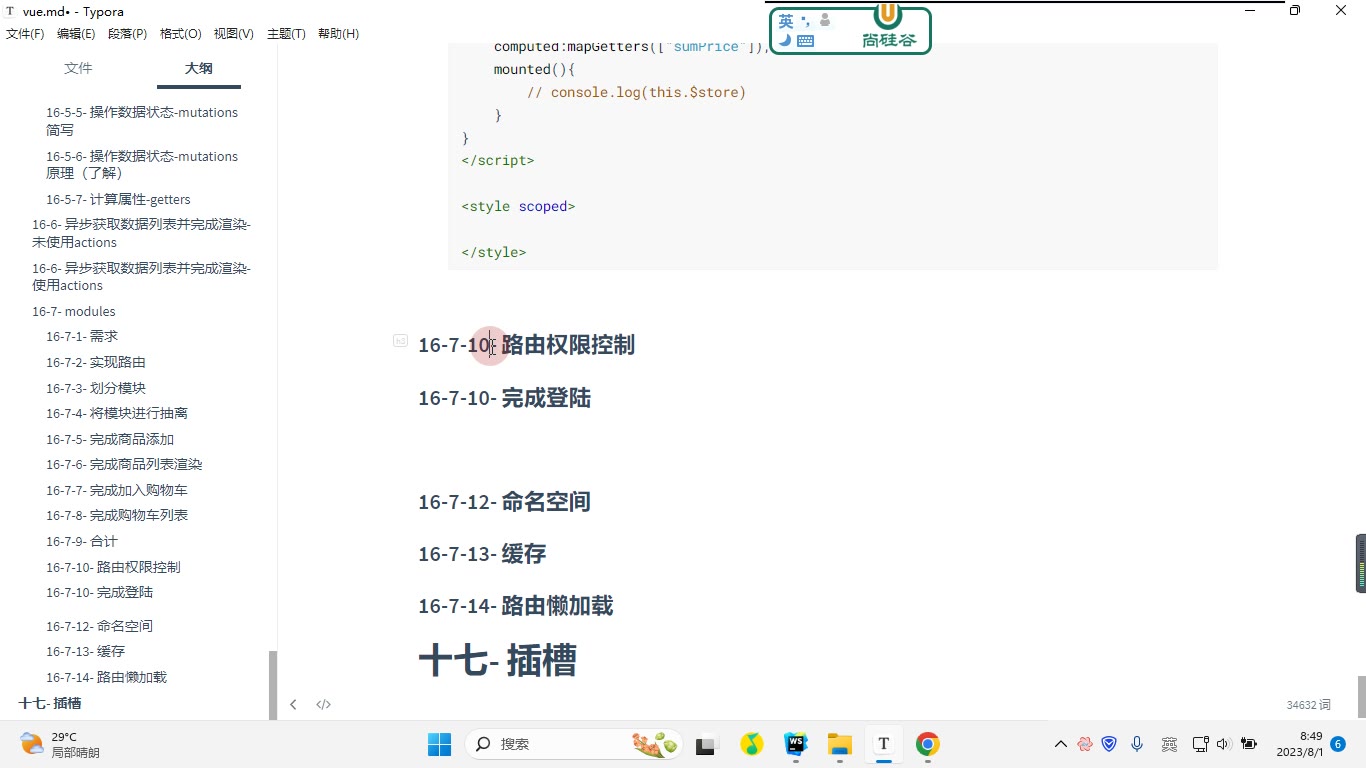The height and width of the screenshot is (768, 1366).
Task: Click the blue shield security tray icon
Action: pyautogui.click(x=1109, y=744)
